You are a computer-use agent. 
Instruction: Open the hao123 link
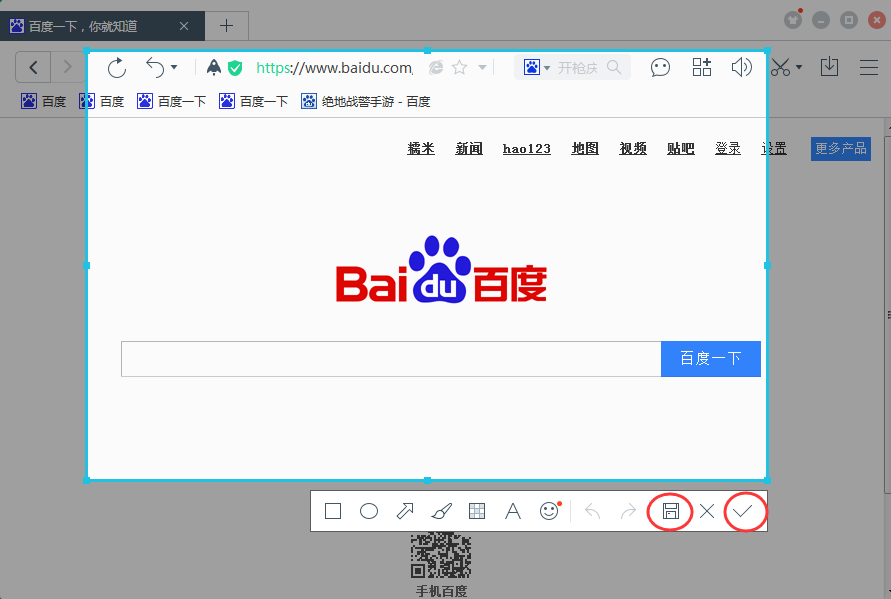(x=526, y=148)
